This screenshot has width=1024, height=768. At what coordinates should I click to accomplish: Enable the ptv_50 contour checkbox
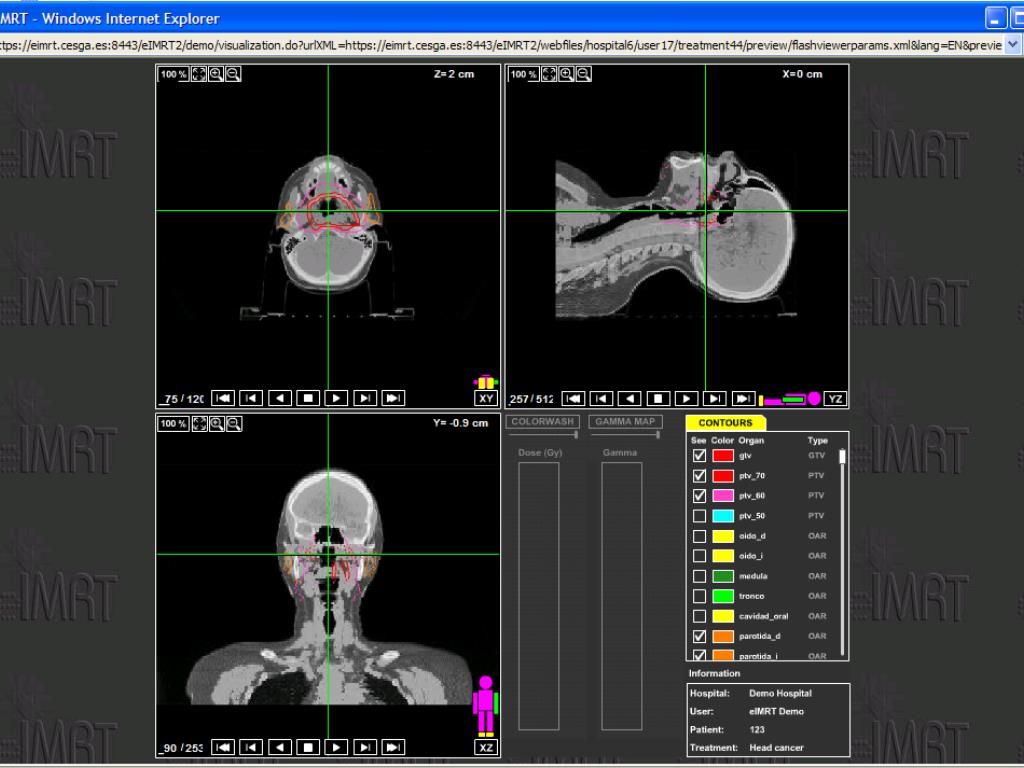click(699, 516)
